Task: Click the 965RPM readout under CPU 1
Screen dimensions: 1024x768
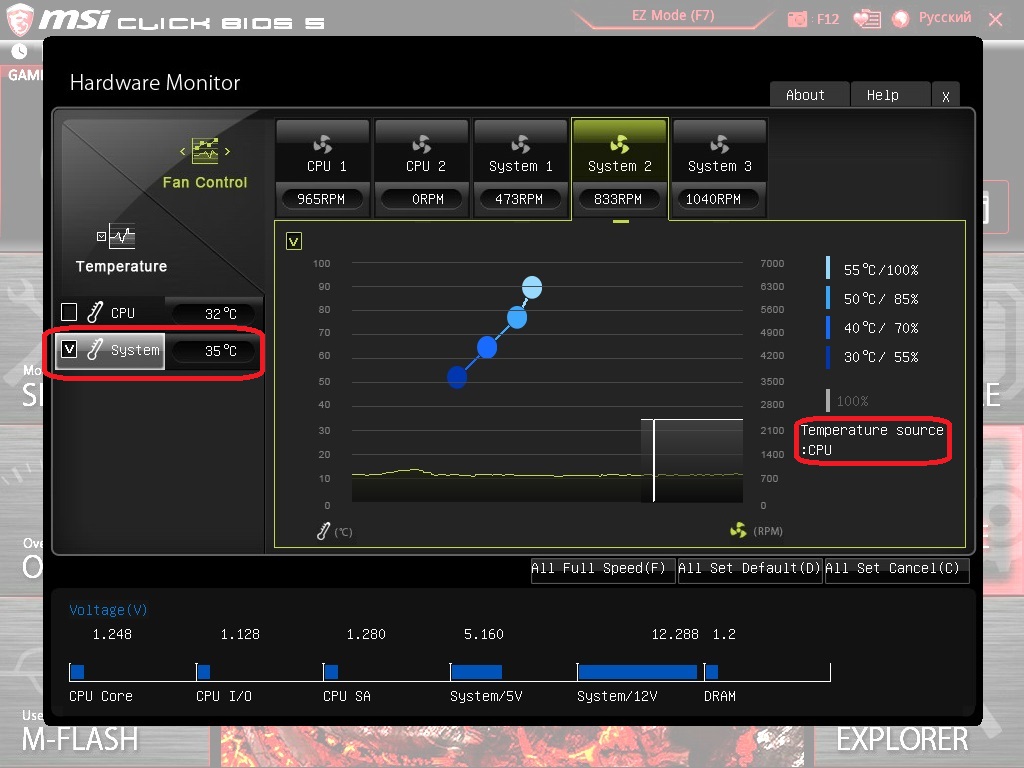Action: 321,199
